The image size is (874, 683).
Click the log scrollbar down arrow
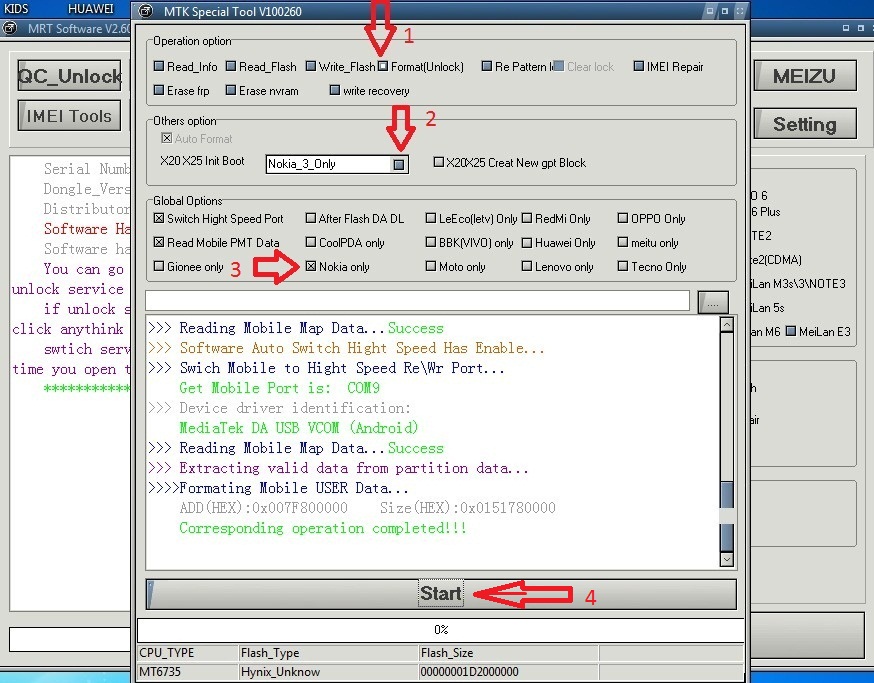726,559
